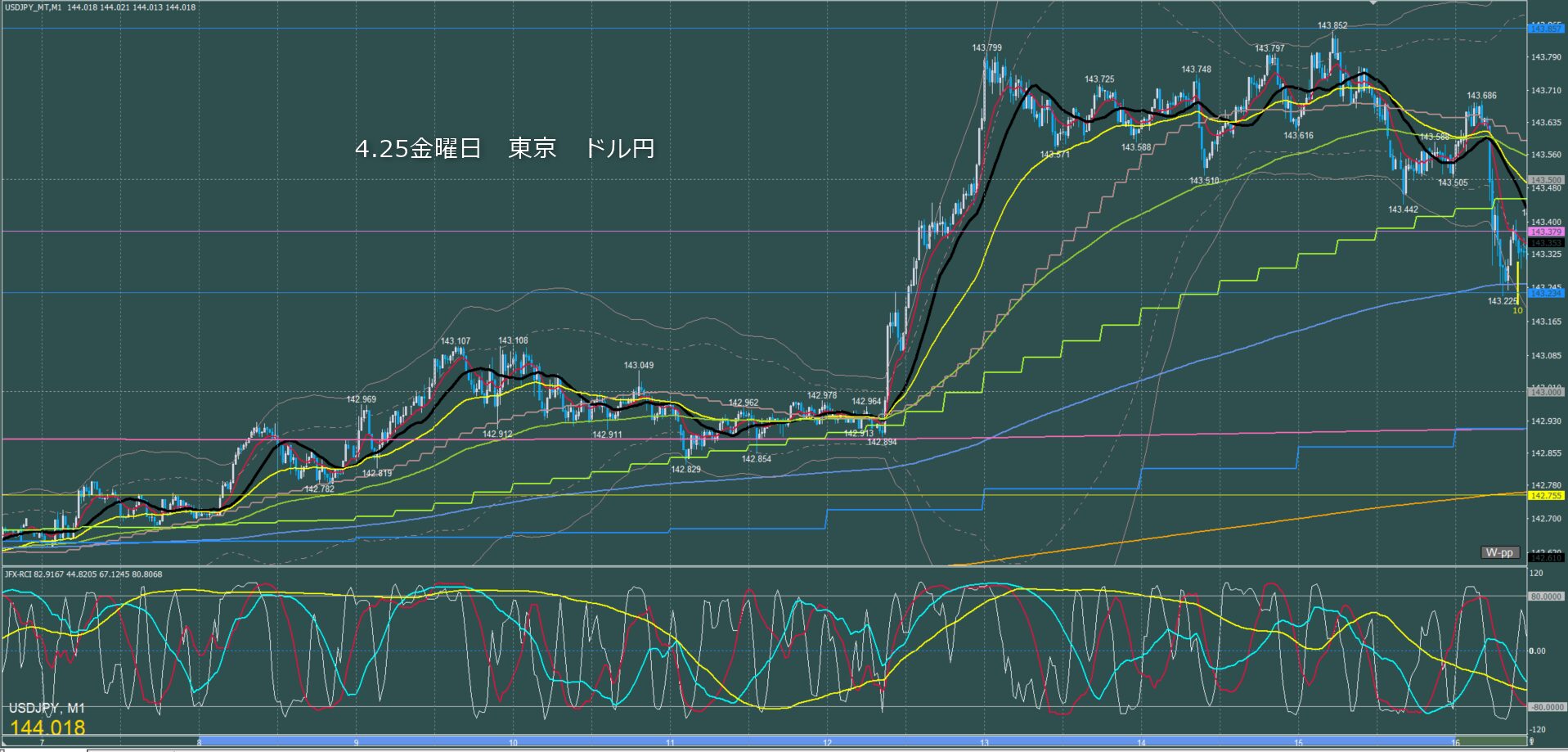Click the 143.725 peak price label
This screenshot has height=752, width=1568.
click(x=1099, y=79)
